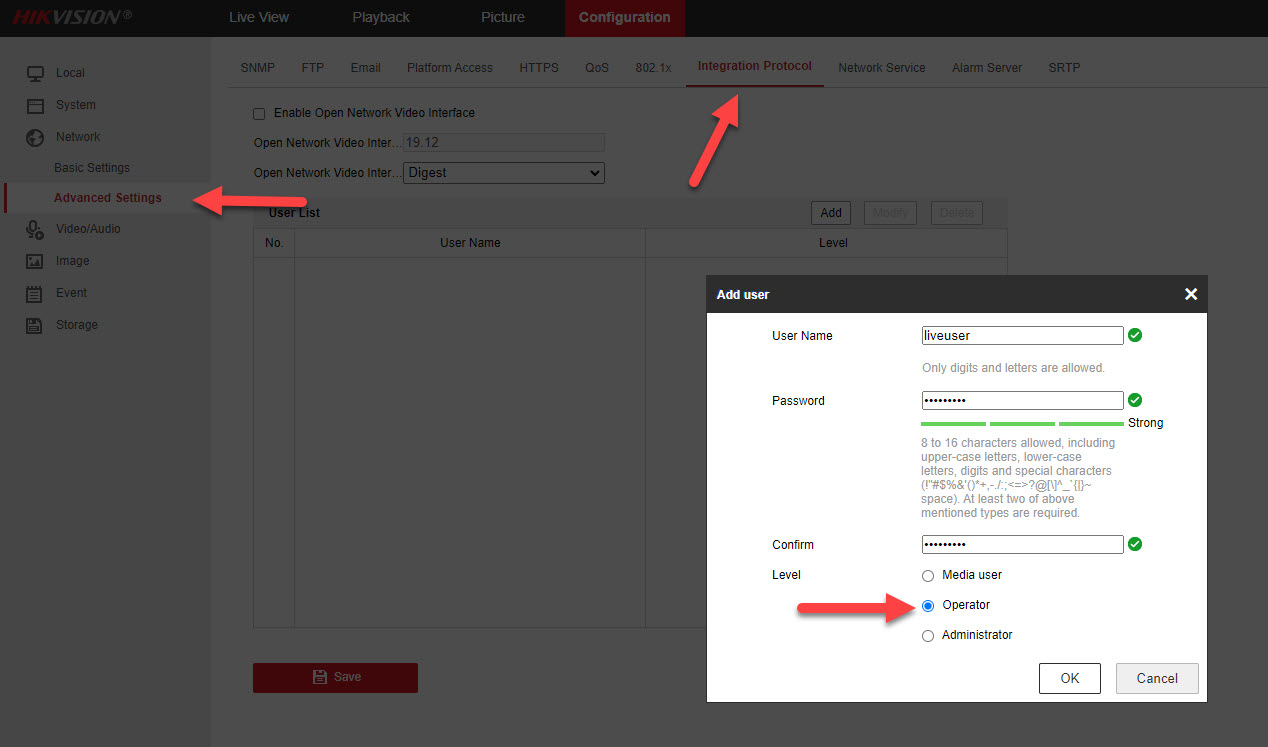Choose the Administrator level radio button
Viewport: 1268px width, 747px height.
click(x=928, y=636)
